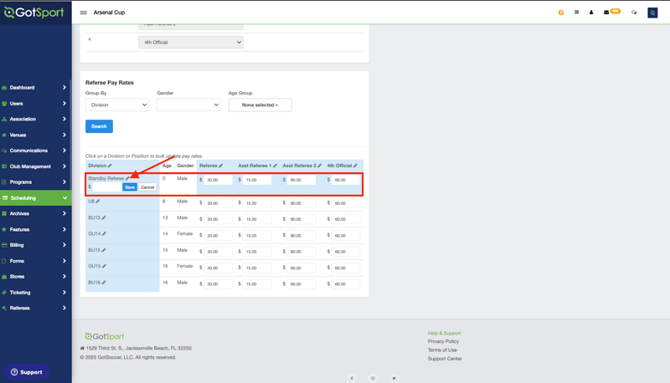Expand Programs chevron in sidebar
This screenshot has height=383, width=670.
tap(64, 182)
